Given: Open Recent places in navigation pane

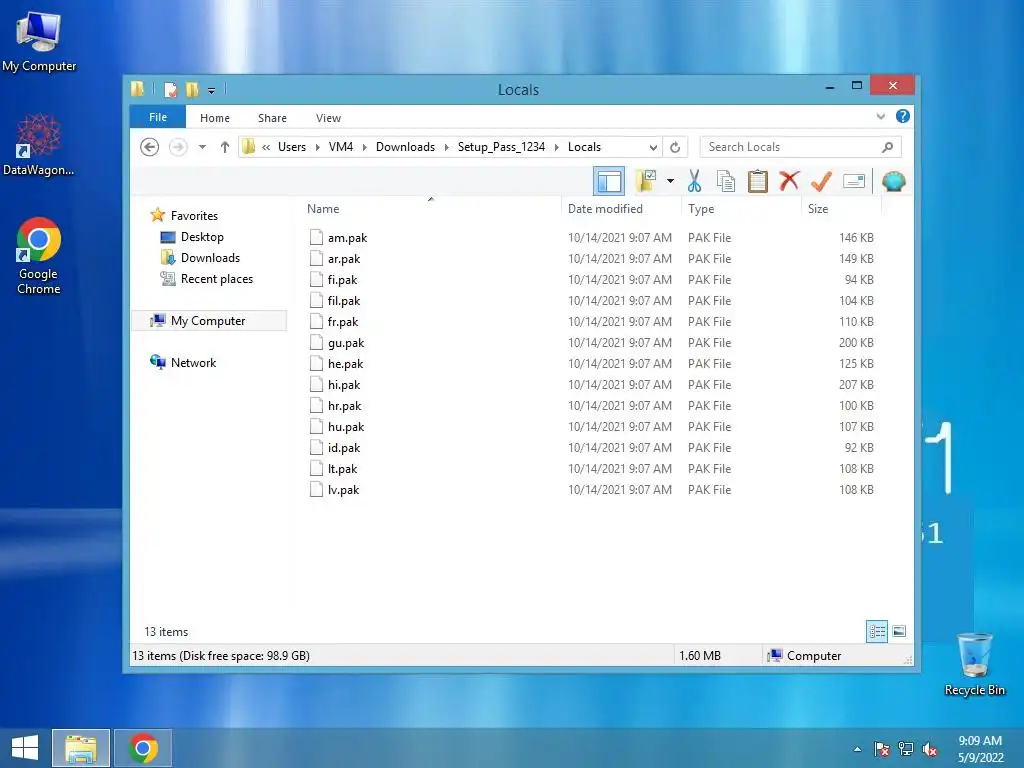Looking at the screenshot, I should pyautogui.click(x=217, y=279).
